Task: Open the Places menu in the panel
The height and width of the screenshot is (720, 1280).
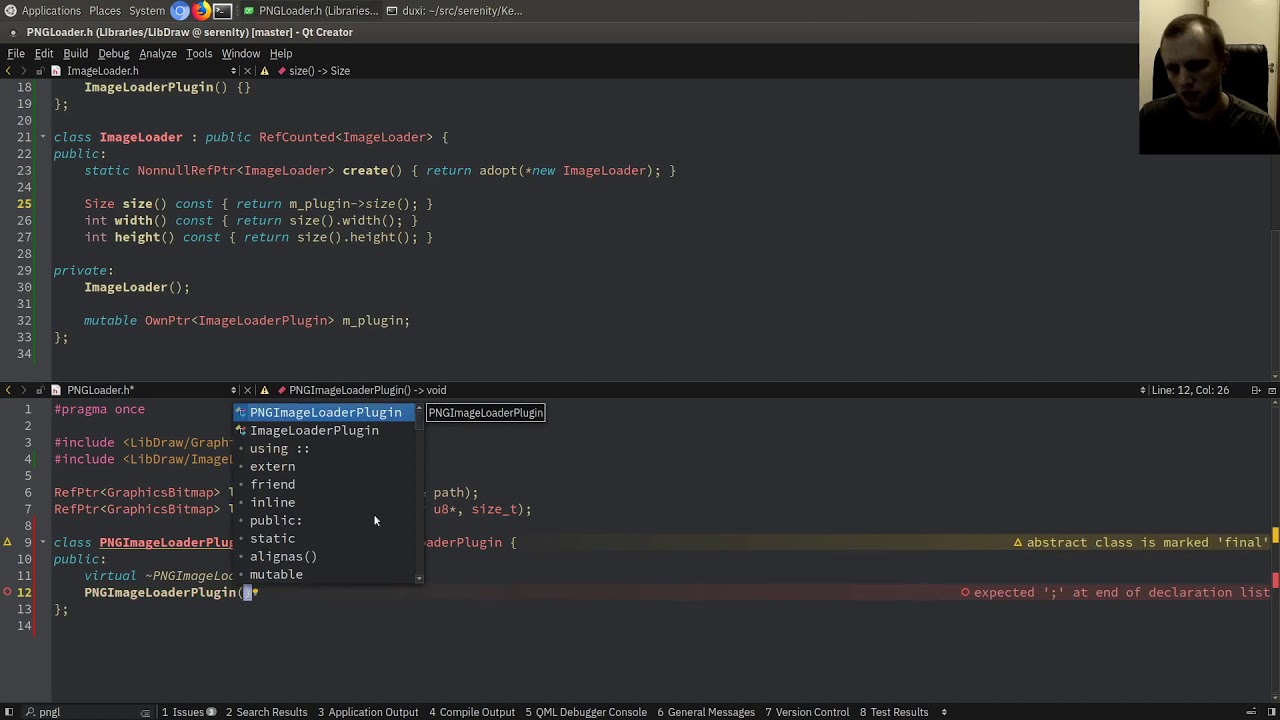Action: tap(105, 11)
